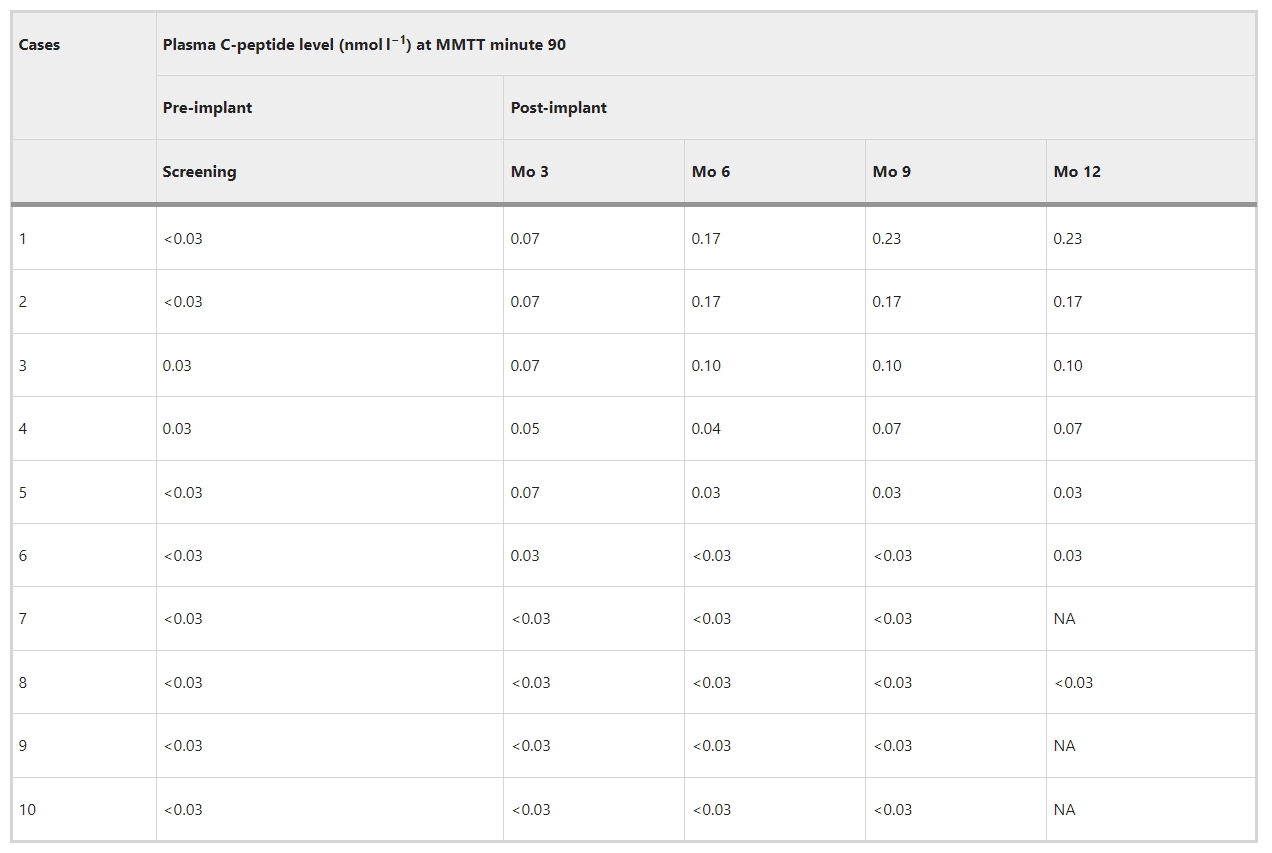
Task: Click the Pre-implant subheader
Action: click(x=207, y=108)
